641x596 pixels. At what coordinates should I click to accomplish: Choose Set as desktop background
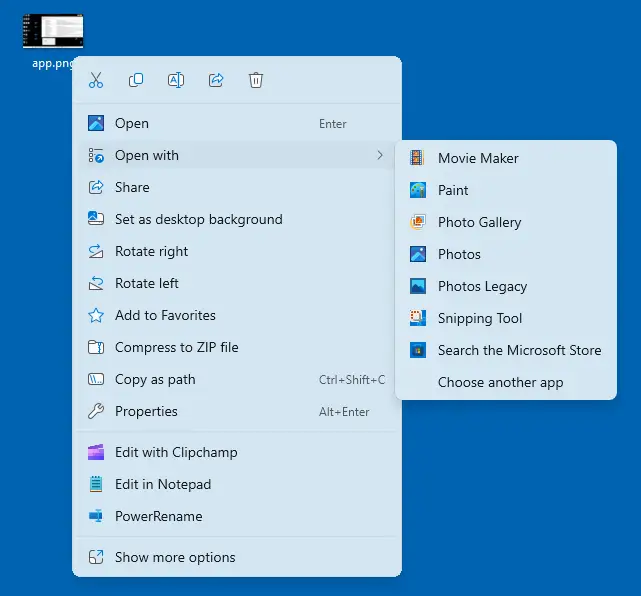(x=237, y=219)
